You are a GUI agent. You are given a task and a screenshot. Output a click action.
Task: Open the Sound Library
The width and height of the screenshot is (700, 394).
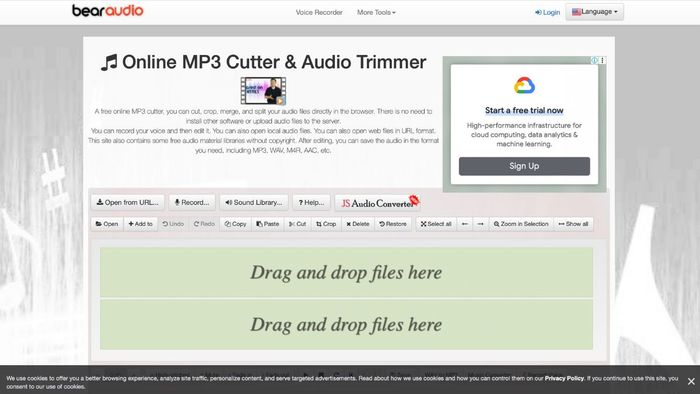pyautogui.click(x=254, y=202)
